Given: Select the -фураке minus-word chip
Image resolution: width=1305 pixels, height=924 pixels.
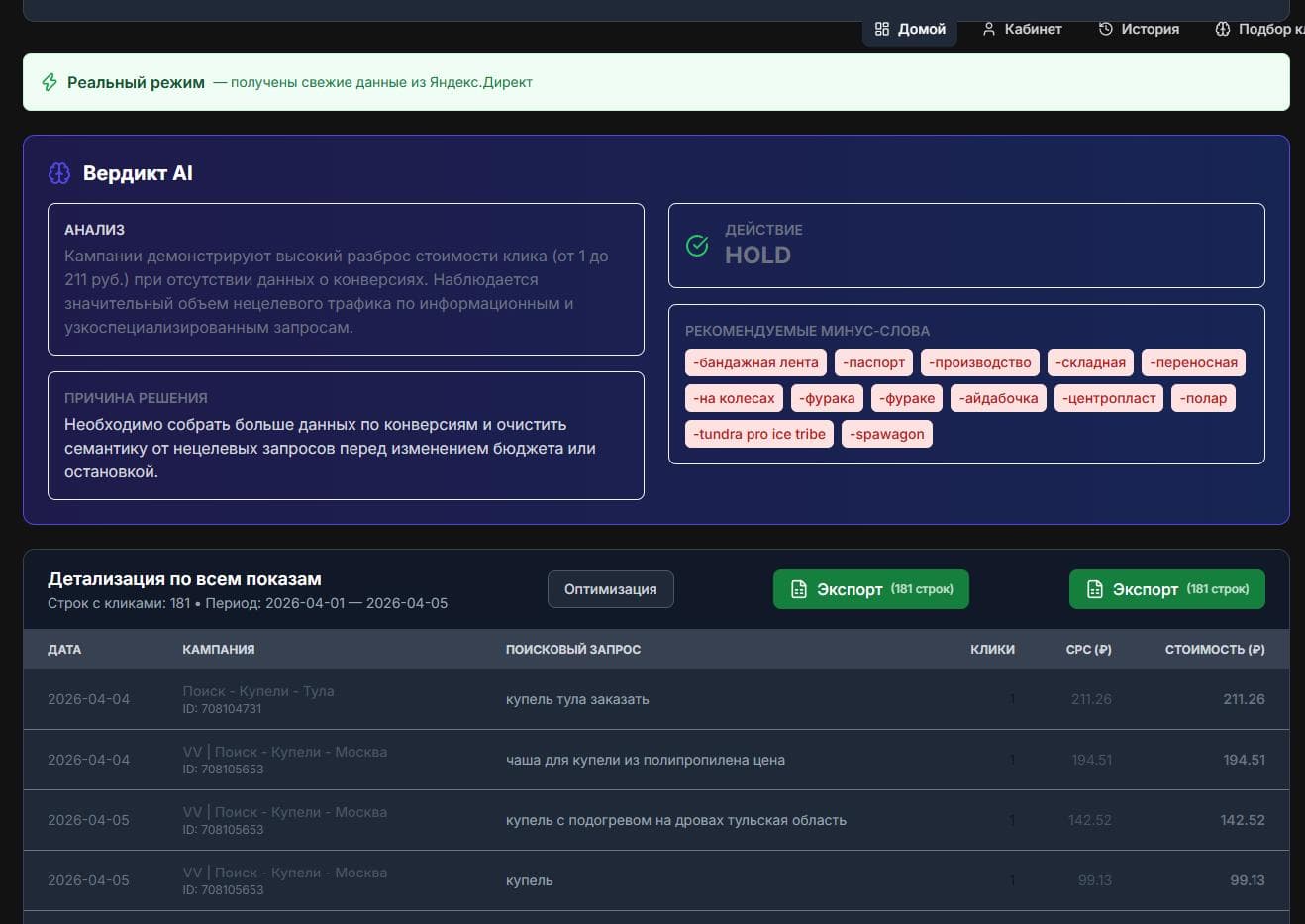Looking at the screenshot, I should 907,398.
